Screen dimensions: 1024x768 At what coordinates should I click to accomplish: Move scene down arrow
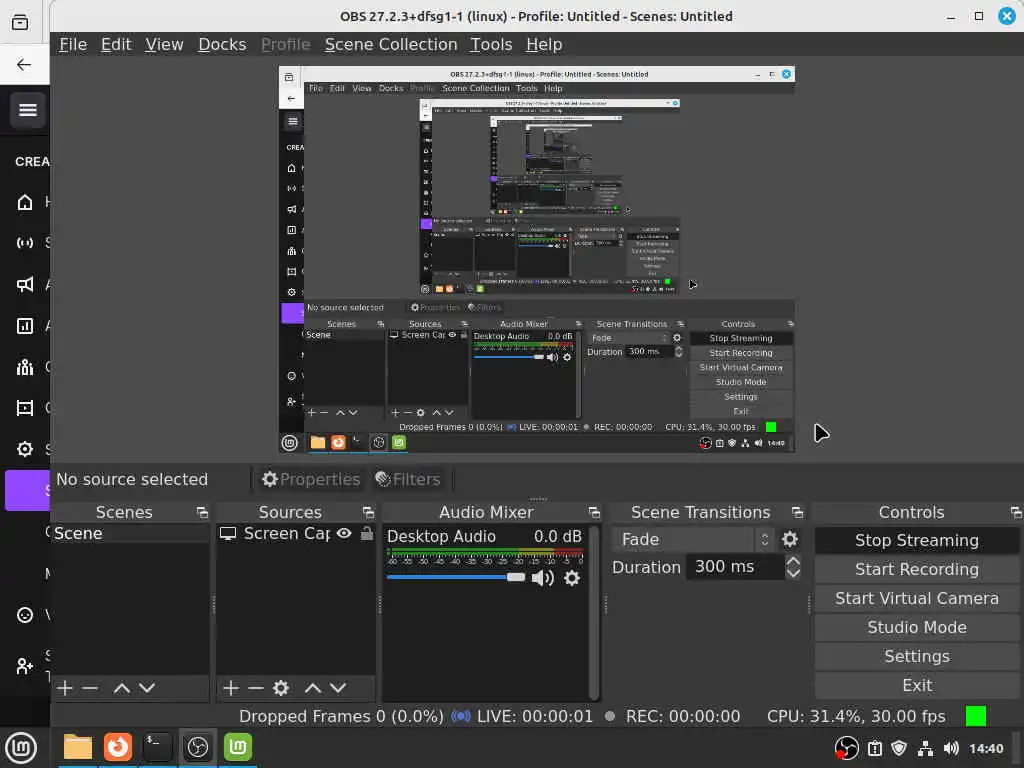click(x=147, y=688)
